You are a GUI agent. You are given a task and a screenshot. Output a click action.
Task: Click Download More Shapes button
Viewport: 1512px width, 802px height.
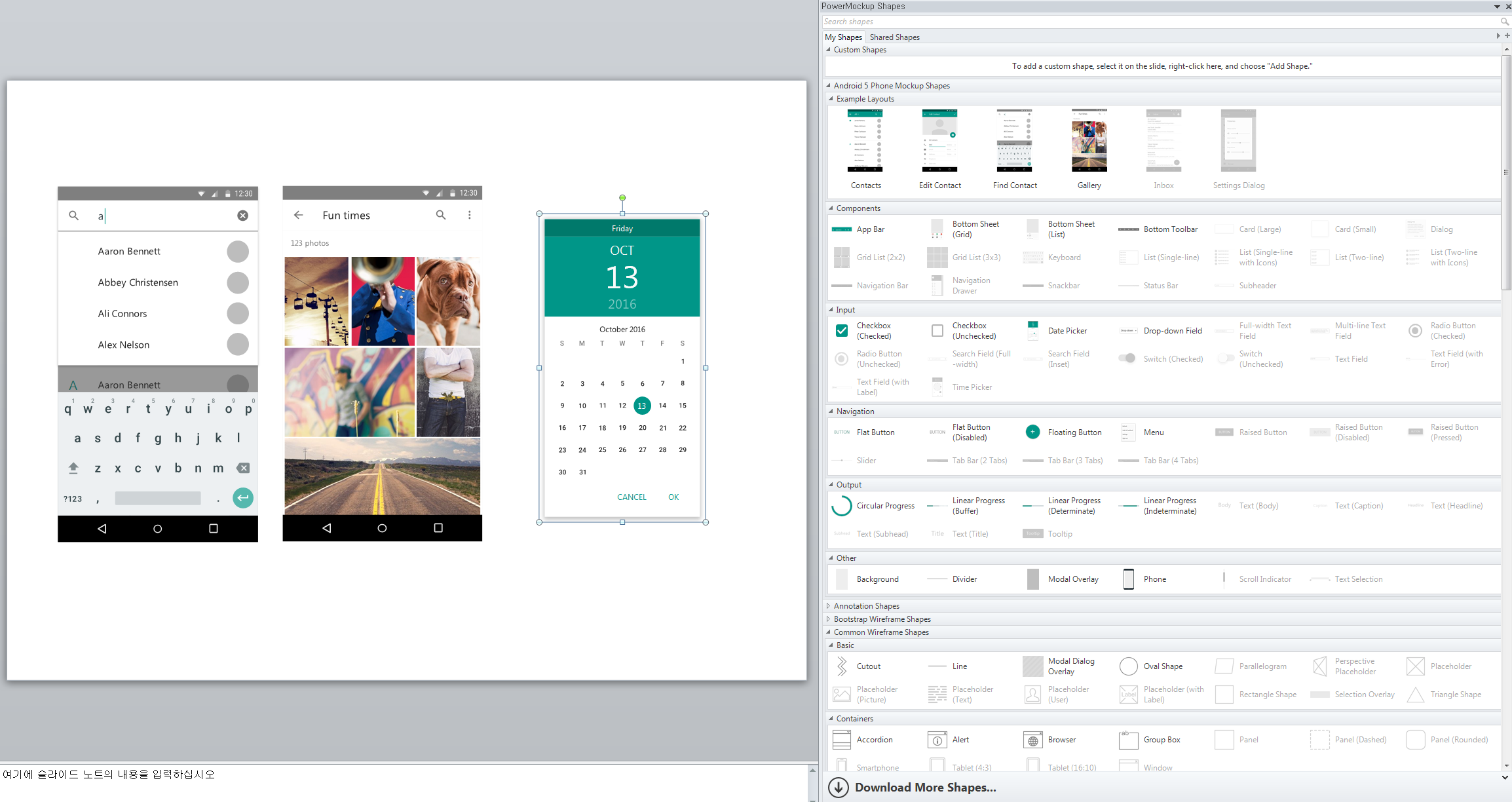click(913, 788)
